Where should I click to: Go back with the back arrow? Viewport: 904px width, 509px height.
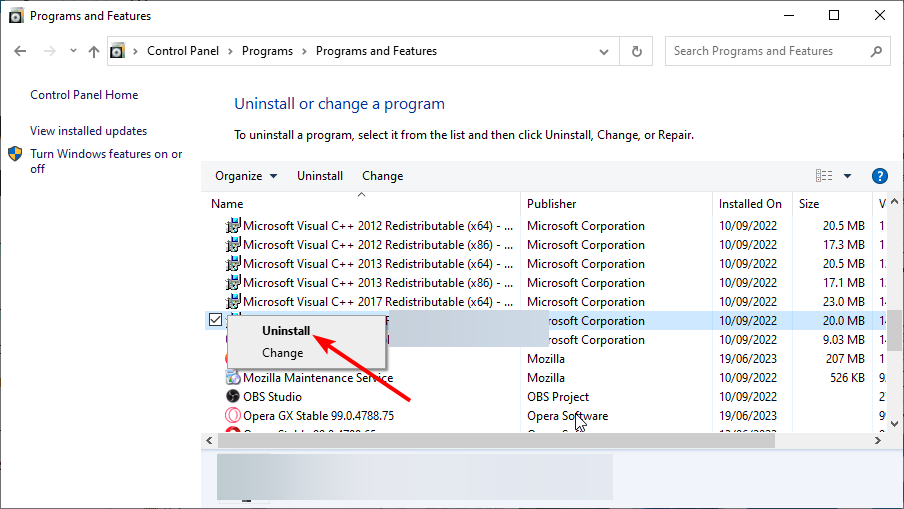pos(20,51)
